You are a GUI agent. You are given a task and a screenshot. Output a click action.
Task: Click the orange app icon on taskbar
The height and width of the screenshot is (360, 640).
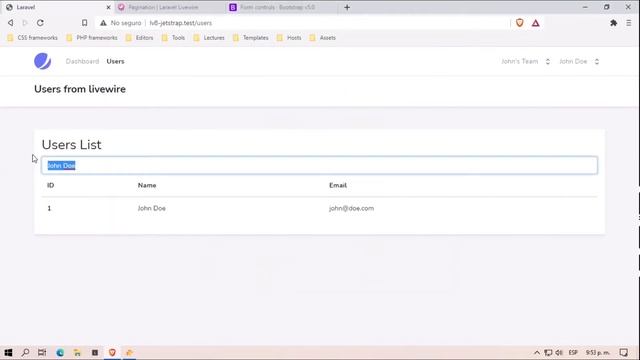coord(129,352)
